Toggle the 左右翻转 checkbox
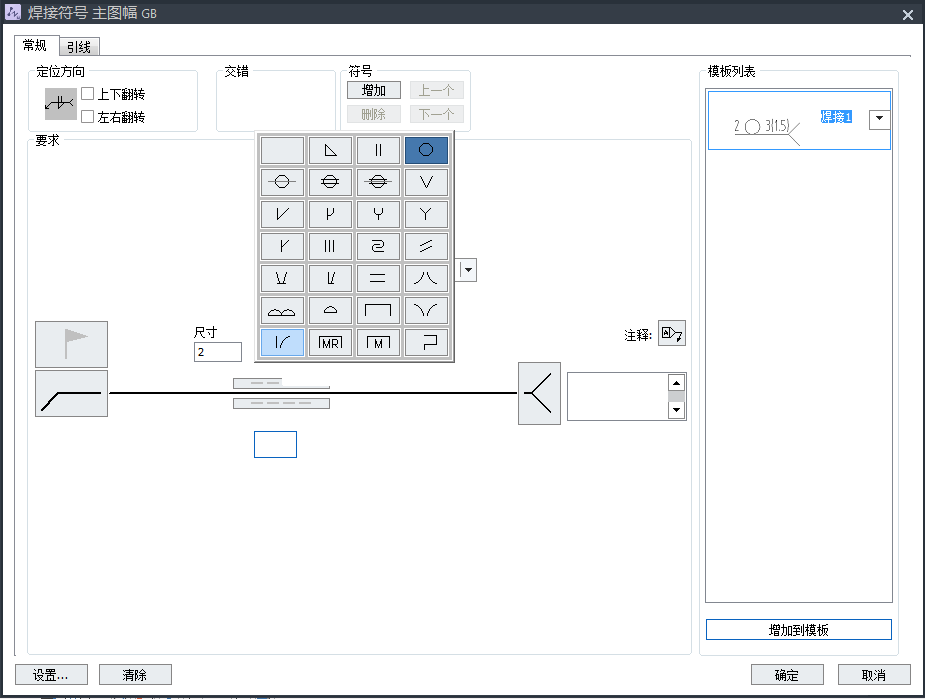The width and height of the screenshot is (925, 699). [x=88, y=117]
